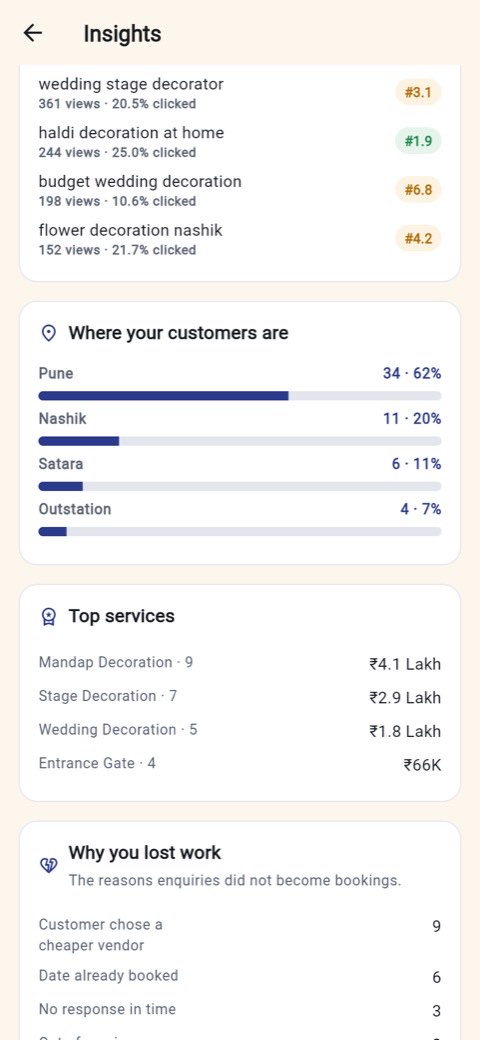Select the #3.1 rank badge
This screenshot has width=480, height=1040.
click(x=418, y=93)
